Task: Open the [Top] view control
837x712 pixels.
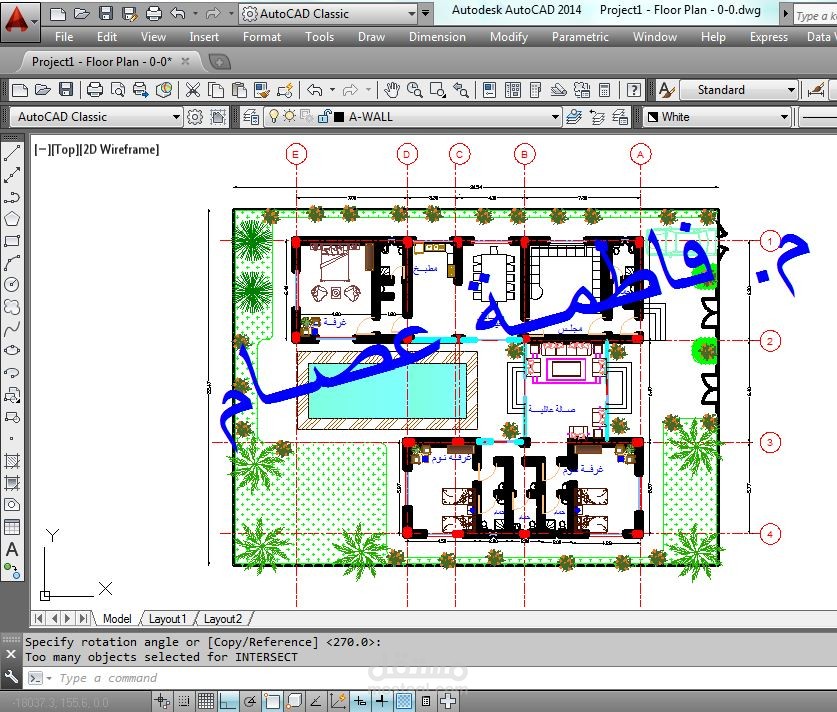Action: pos(64,149)
